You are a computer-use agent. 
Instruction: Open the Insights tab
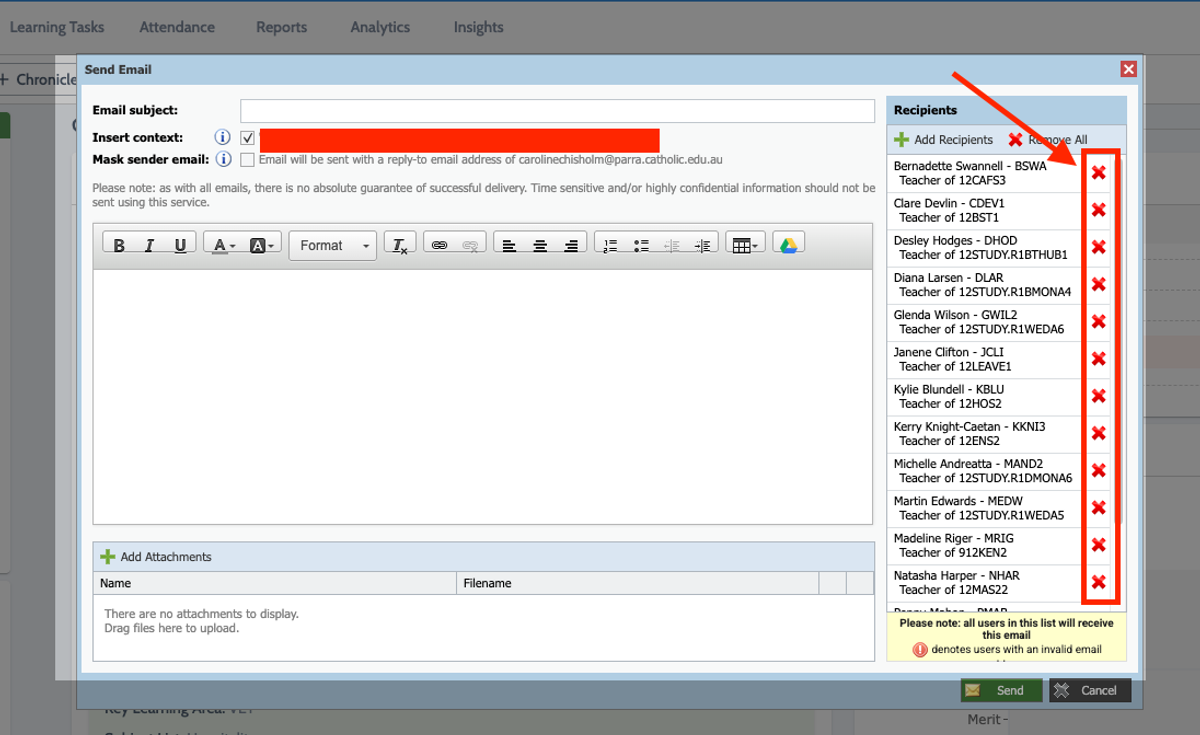[x=478, y=27]
